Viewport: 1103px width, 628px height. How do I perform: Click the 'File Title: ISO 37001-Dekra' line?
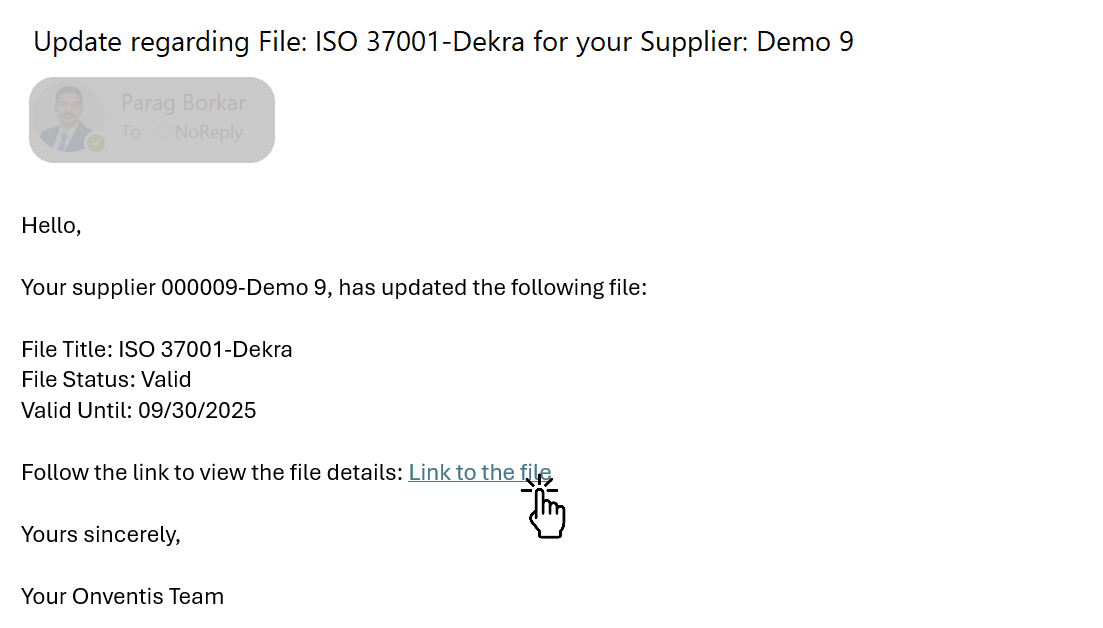(x=157, y=350)
